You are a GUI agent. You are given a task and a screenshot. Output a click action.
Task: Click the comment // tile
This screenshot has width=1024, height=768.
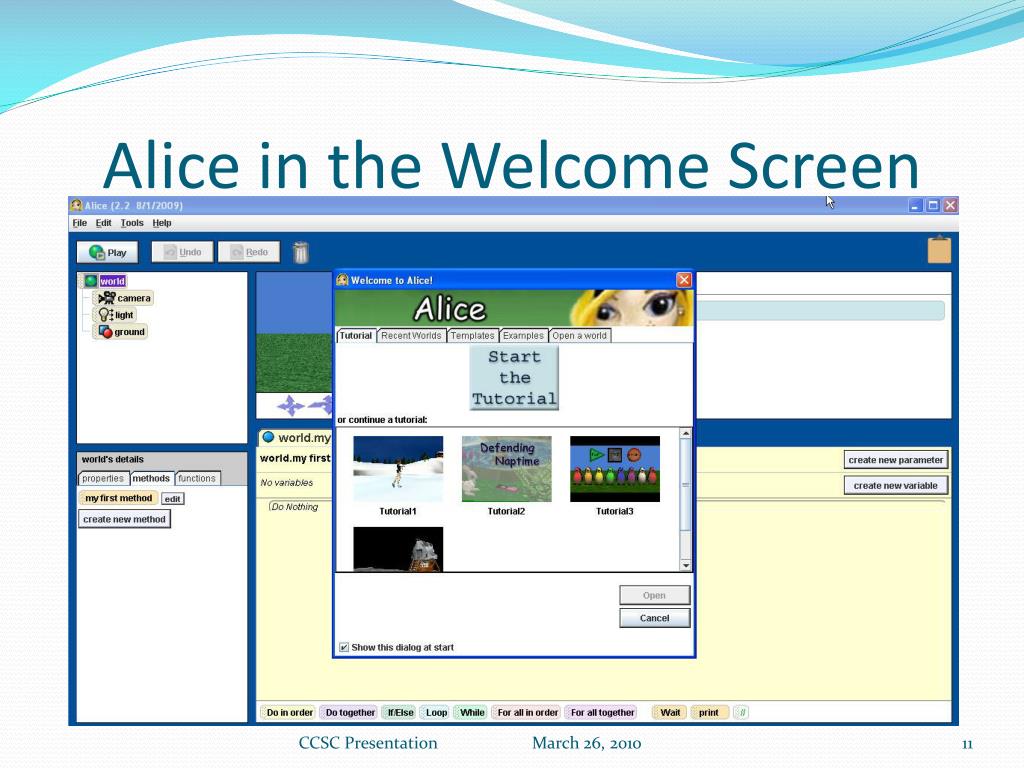coord(741,712)
